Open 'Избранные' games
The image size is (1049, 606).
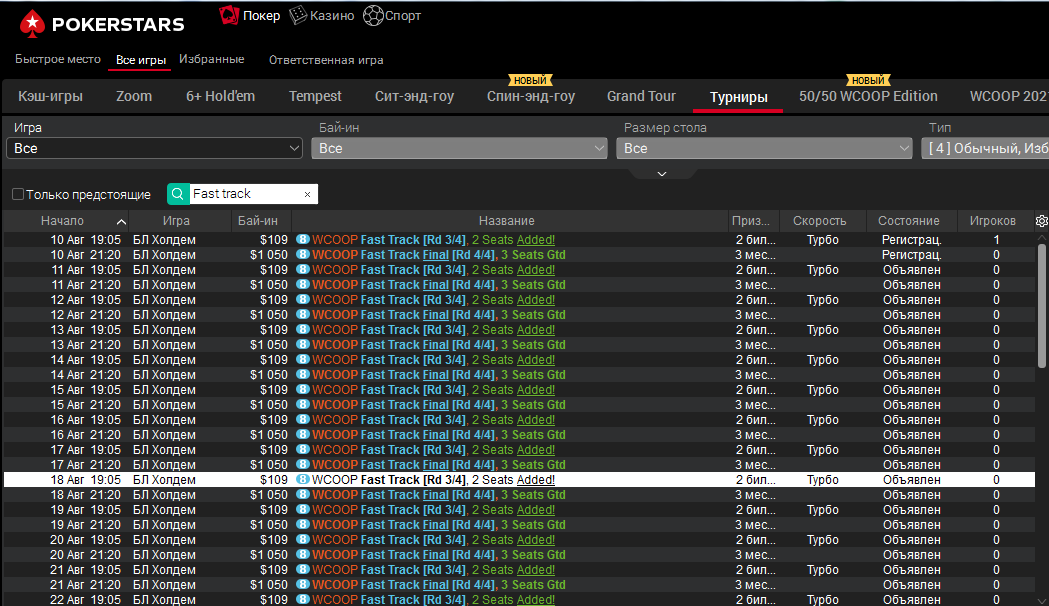coord(211,60)
